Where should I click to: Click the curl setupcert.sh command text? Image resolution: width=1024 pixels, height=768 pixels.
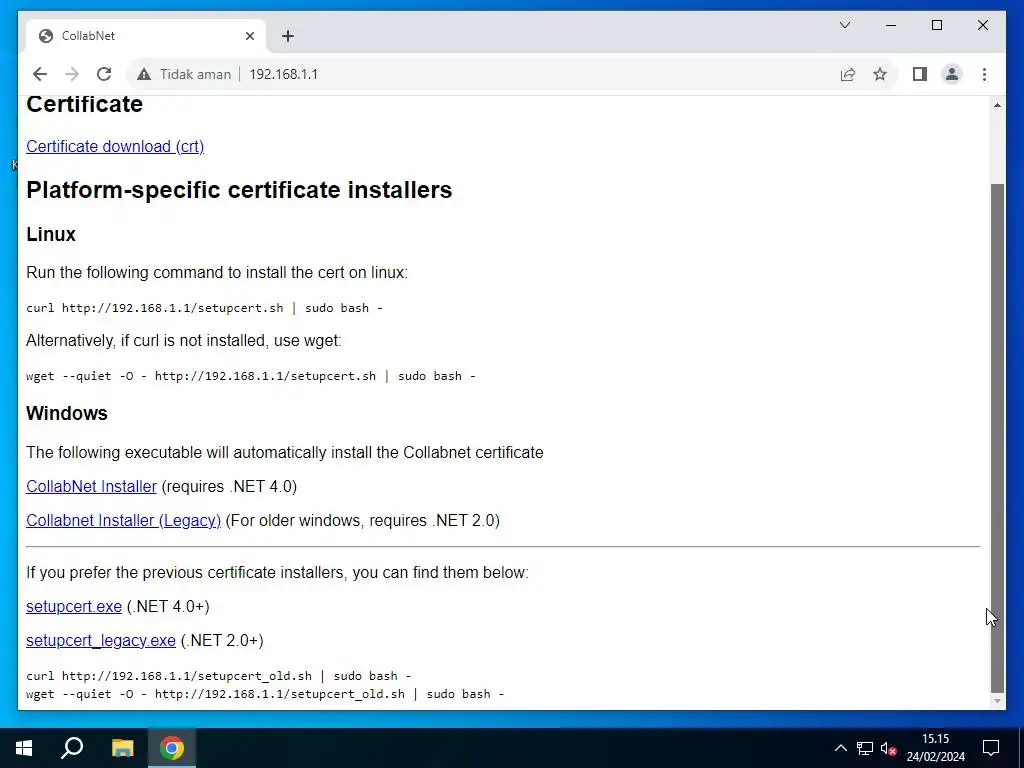pyautogui.click(x=204, y=308)
